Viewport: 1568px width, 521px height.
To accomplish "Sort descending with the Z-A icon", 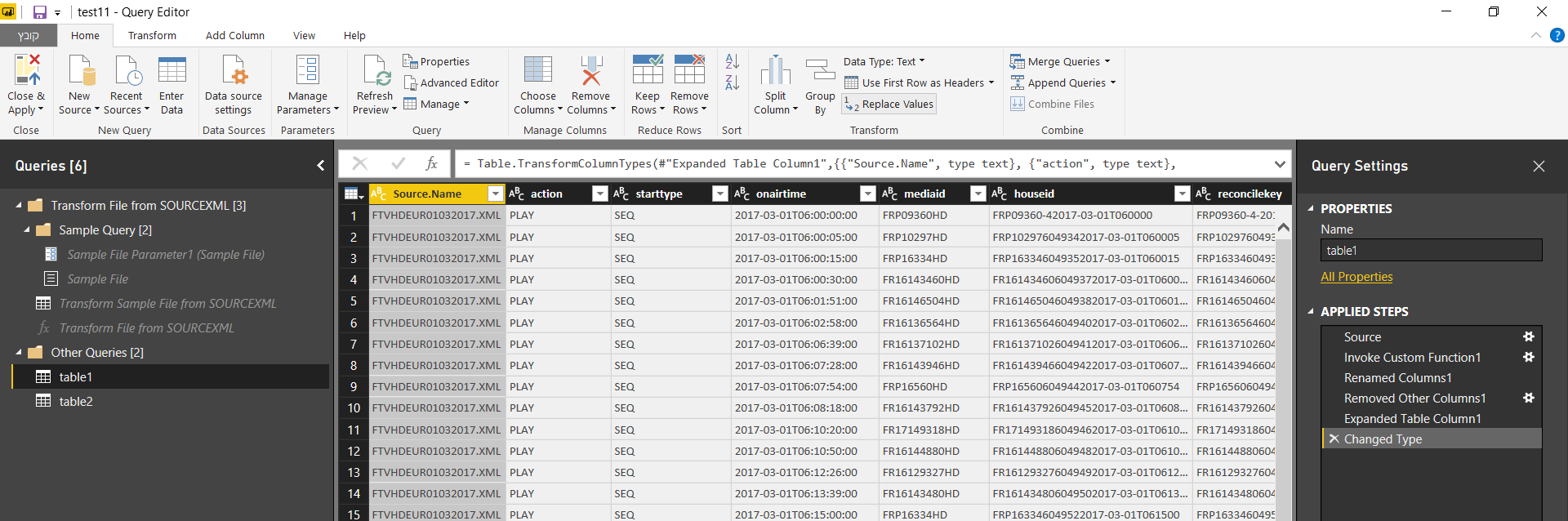I will [732, 82].
